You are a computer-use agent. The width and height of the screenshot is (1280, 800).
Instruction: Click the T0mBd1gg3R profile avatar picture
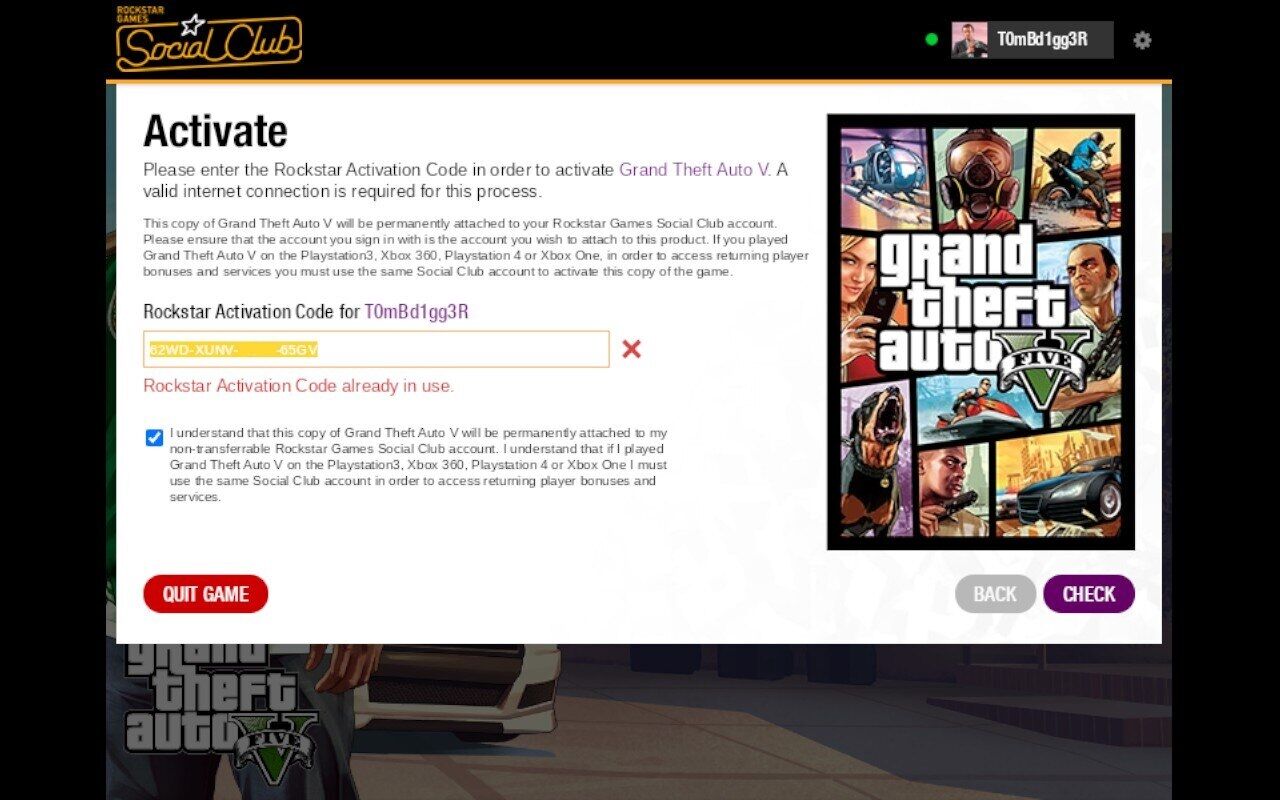pos(969,40)
